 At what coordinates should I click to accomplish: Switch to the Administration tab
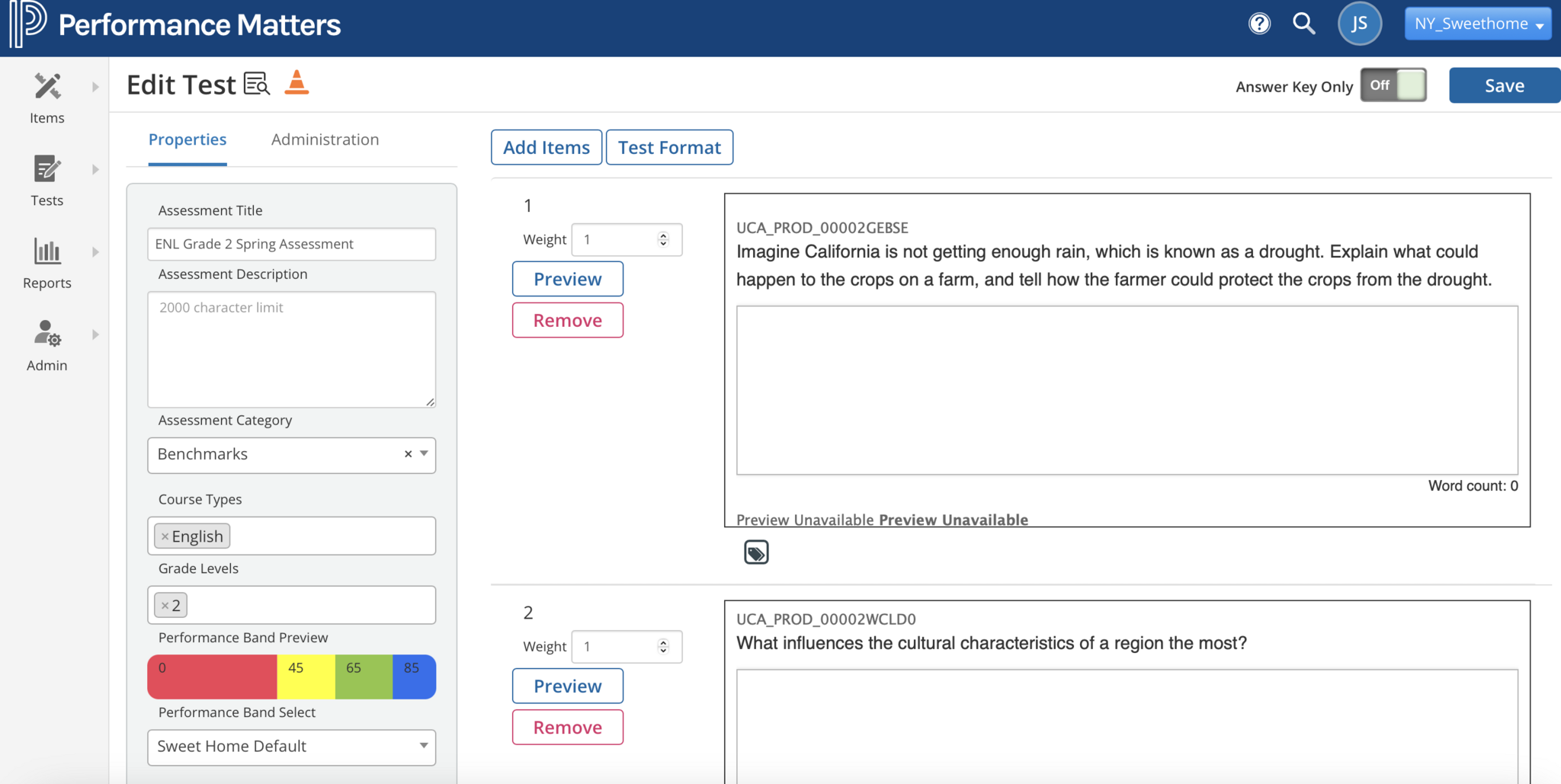click(x=325, y=139)
